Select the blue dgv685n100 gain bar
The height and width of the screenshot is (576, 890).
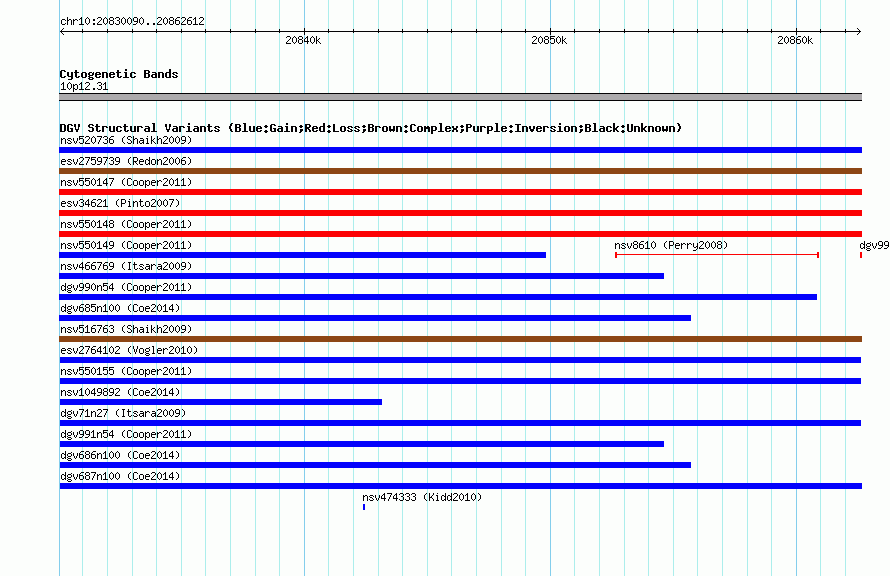coord(375,318)
